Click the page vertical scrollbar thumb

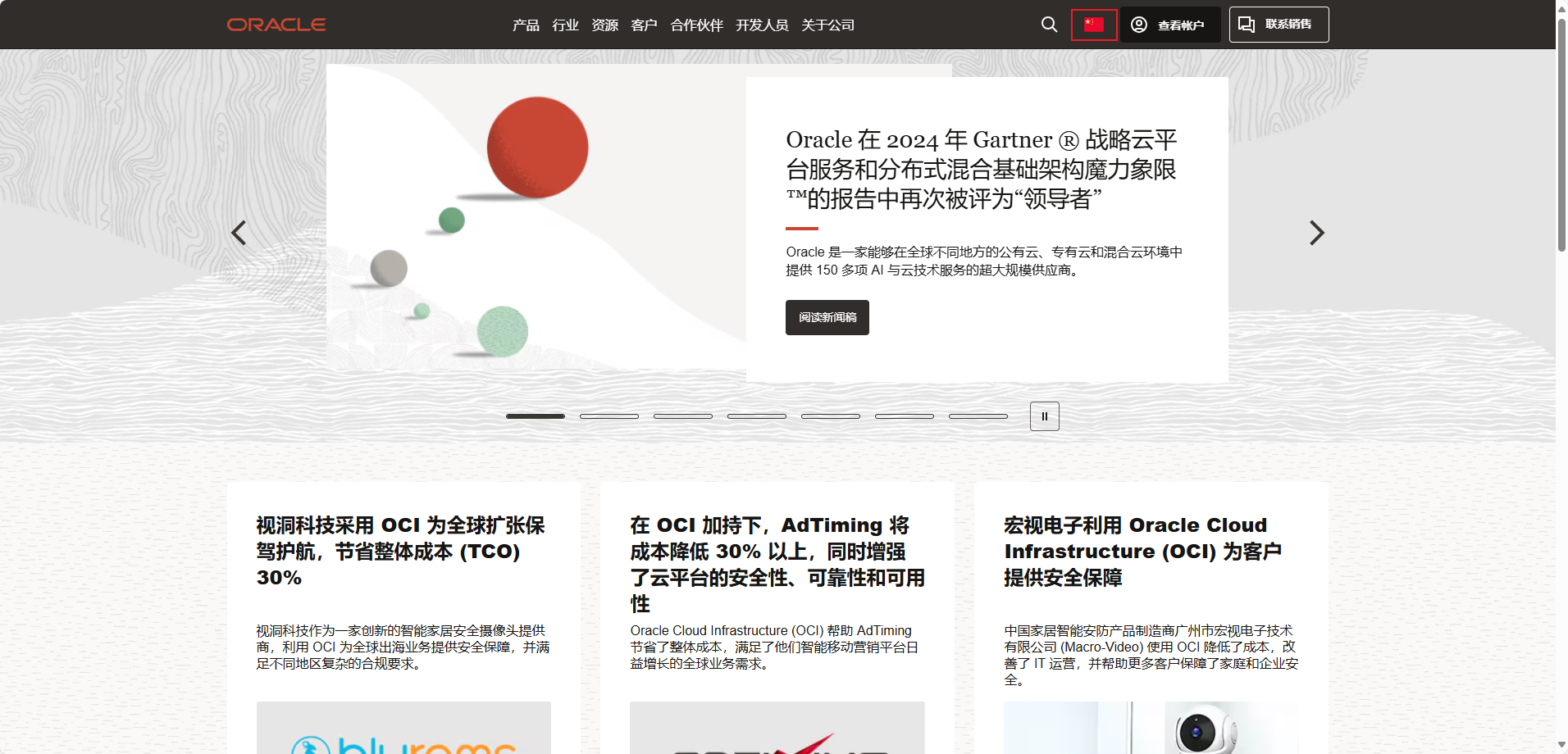click(1561, 135)
